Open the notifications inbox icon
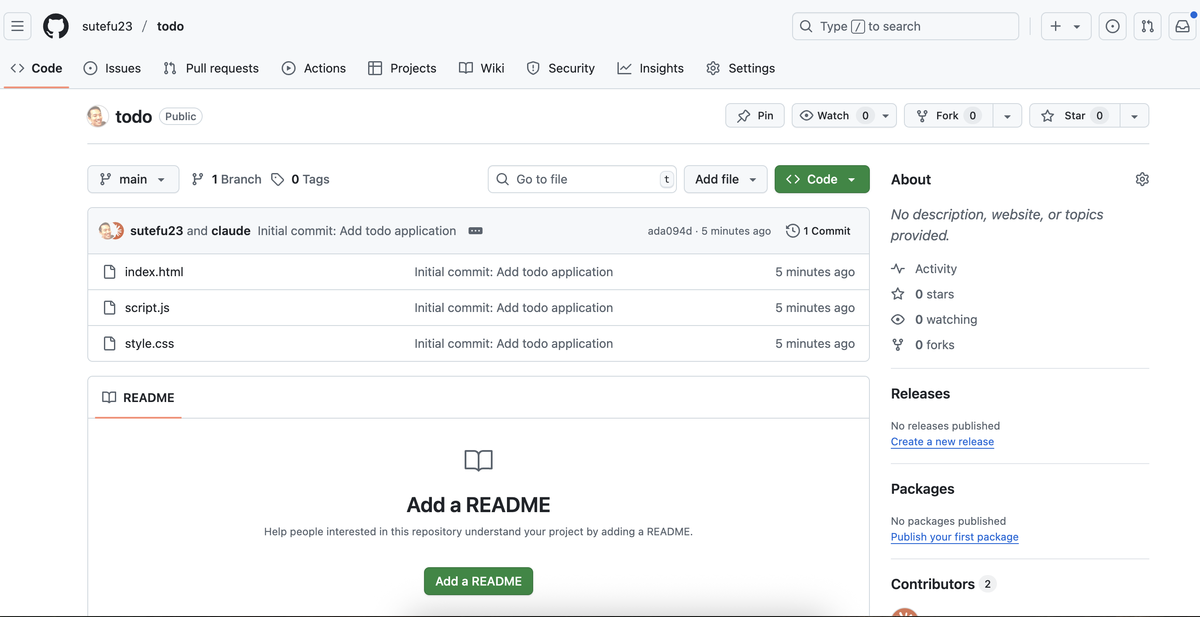1200x617 pixels. [x=1182, y=26]
